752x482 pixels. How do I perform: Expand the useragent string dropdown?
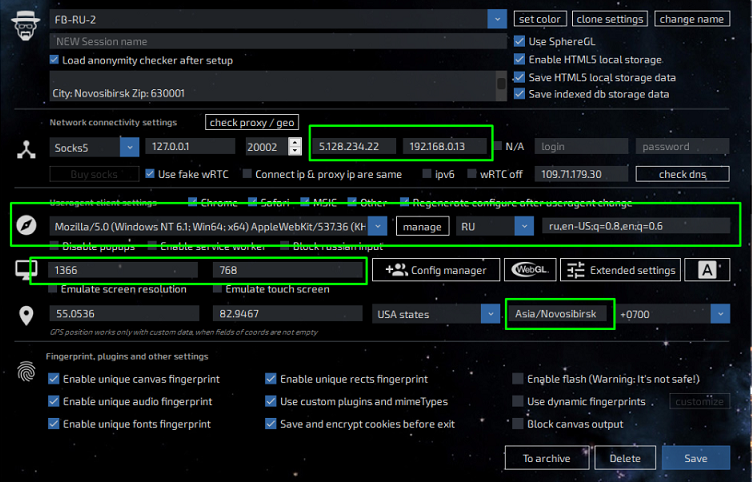(x=377, y=226)
